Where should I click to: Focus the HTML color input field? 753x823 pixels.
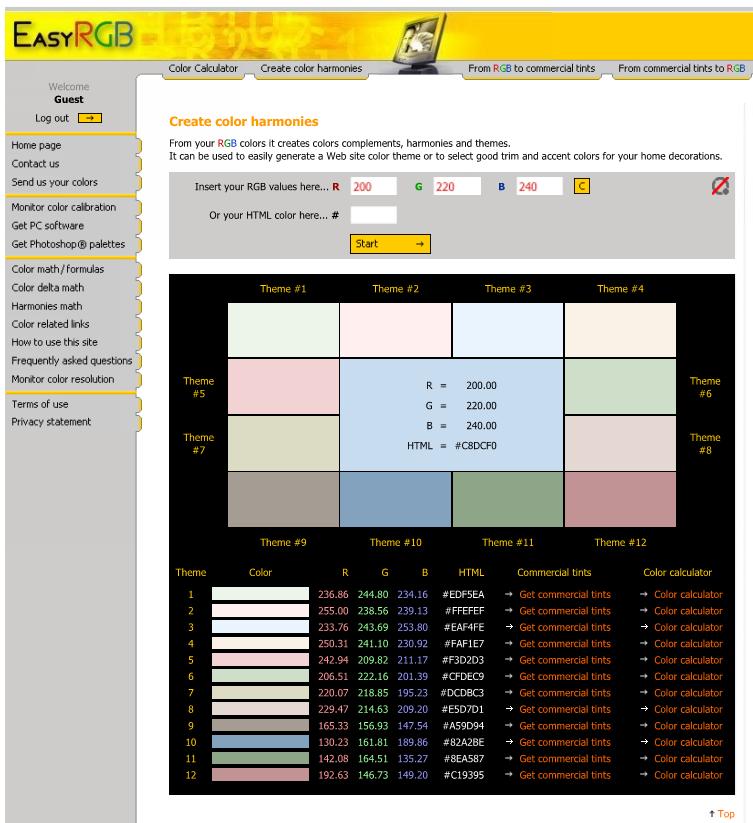tap(373, 215)
